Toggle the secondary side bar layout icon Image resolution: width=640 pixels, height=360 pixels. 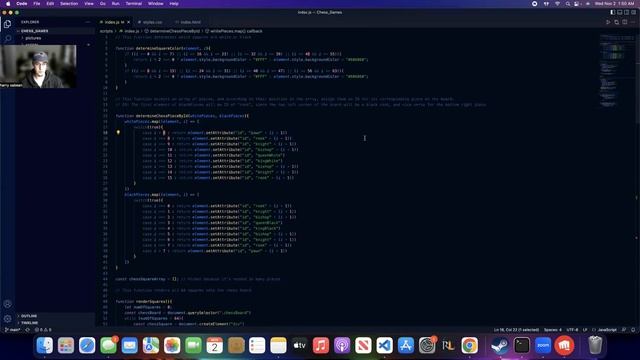[627, 12]
